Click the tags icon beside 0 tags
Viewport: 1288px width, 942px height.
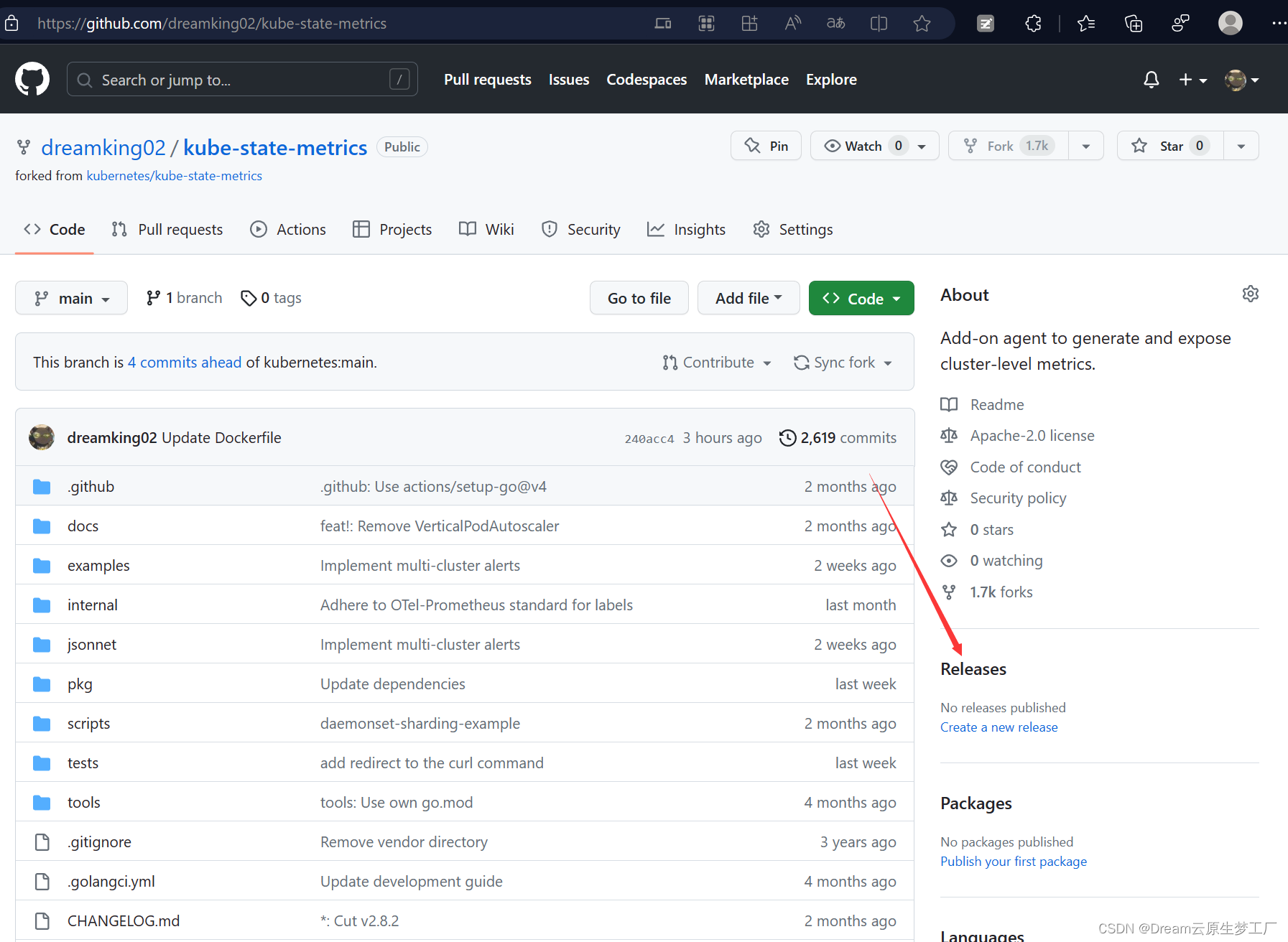(249, 298)
